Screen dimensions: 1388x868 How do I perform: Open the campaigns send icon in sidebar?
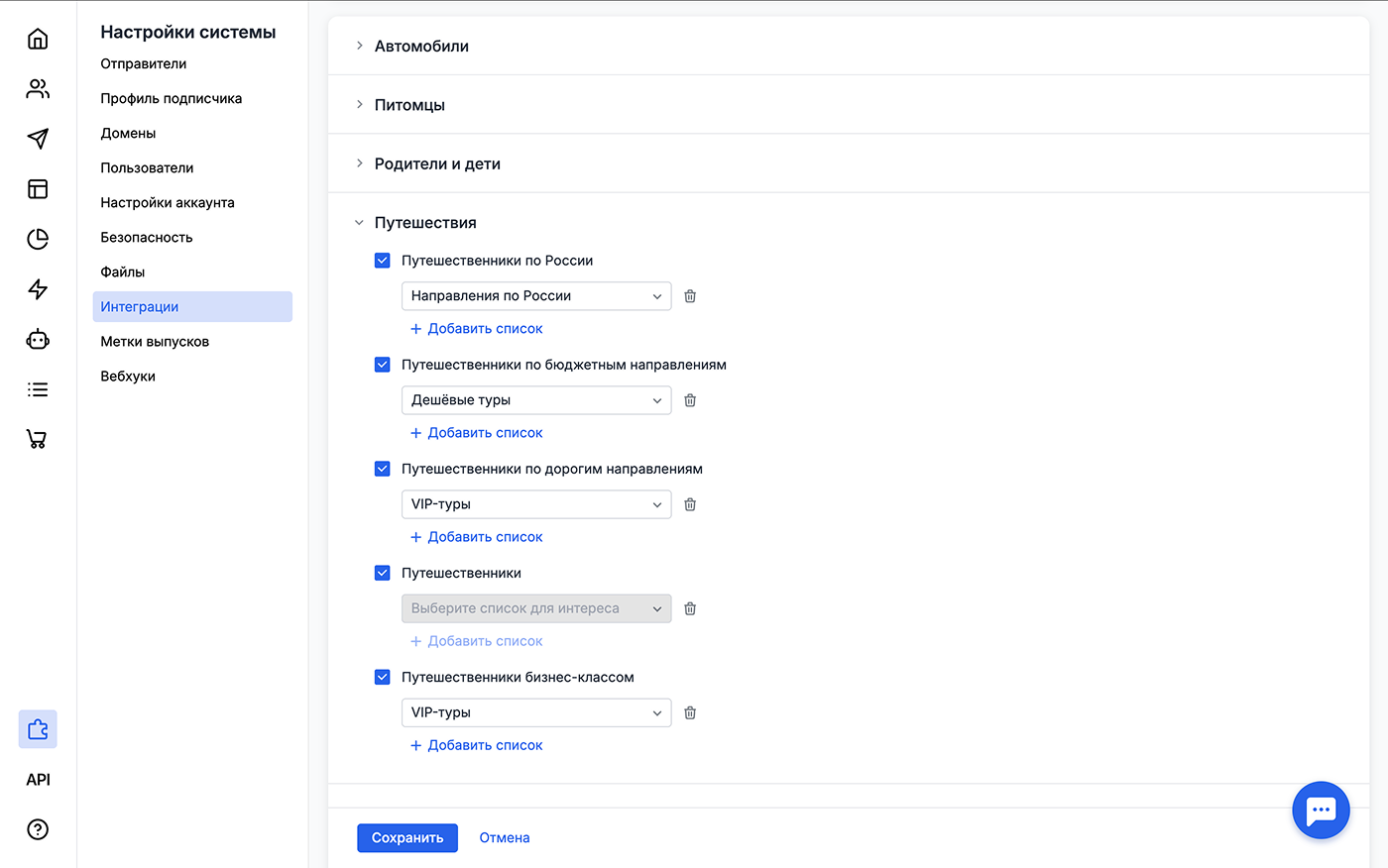37,139
